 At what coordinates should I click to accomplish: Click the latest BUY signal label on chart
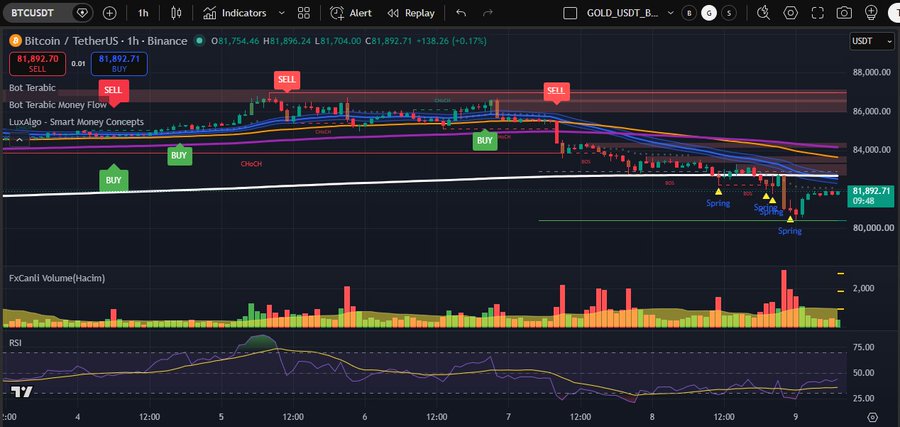pyautogui.click(x=485, y=139)
